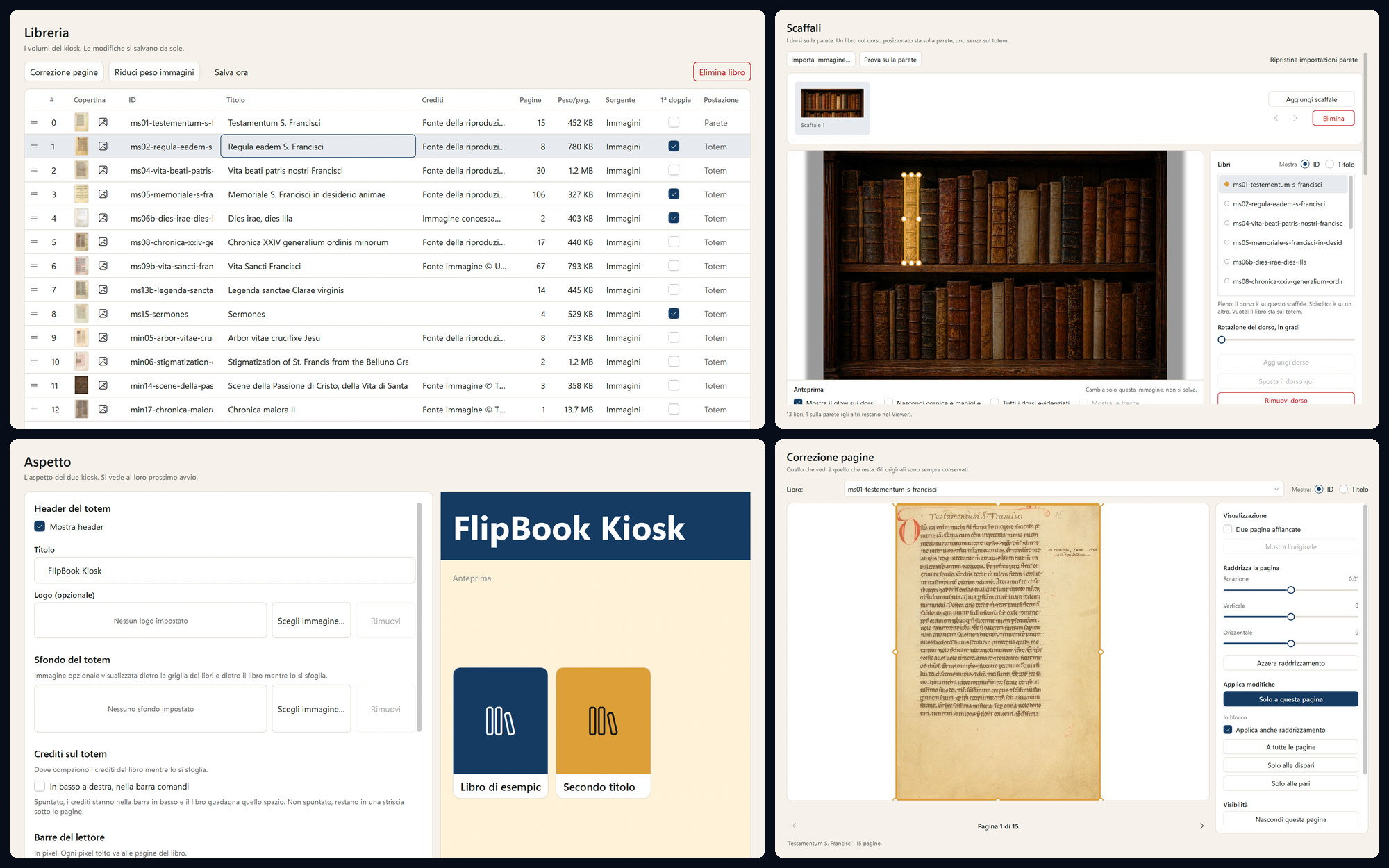The image size is (1389, 868).
Task: Click the drag handle of Chronica maiora II row
Action: [34, 409]
